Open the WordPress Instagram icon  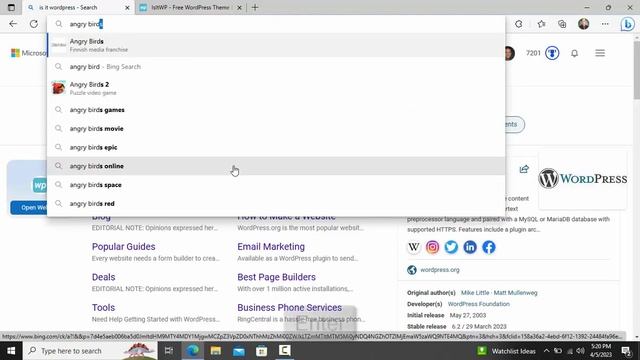pos(432,247)
